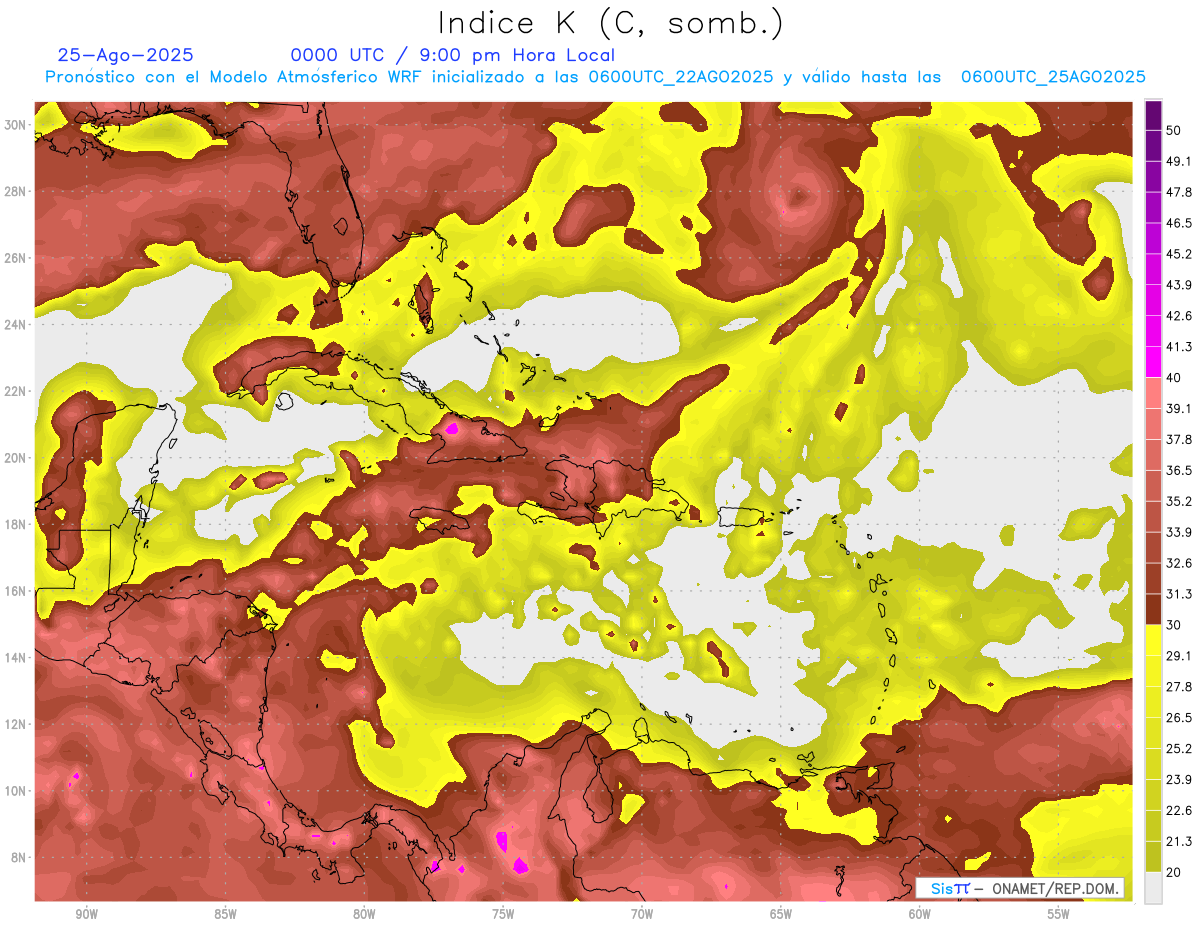Click the colorbar value 50
The height and width of the screenshot is (927, 1200).
[1175, 130]
